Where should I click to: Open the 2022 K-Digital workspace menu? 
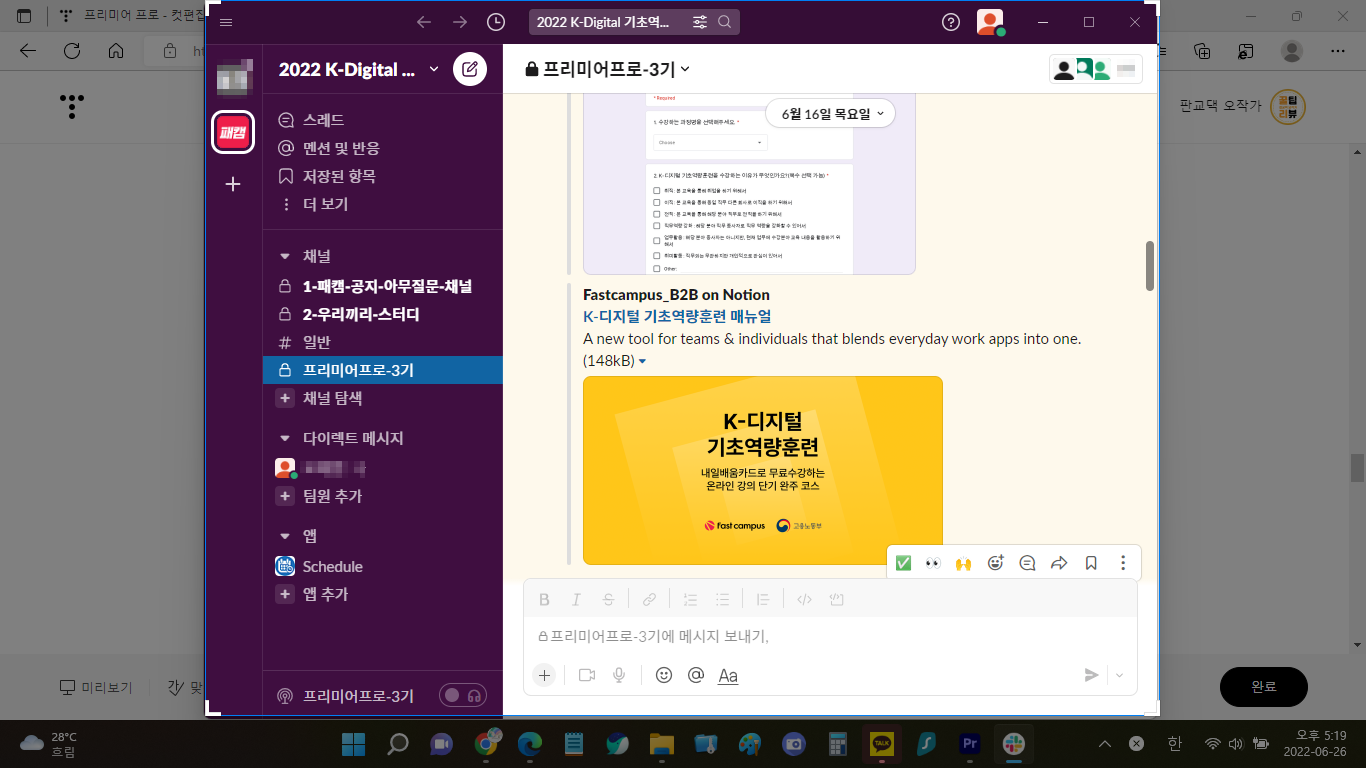point(359,69)
